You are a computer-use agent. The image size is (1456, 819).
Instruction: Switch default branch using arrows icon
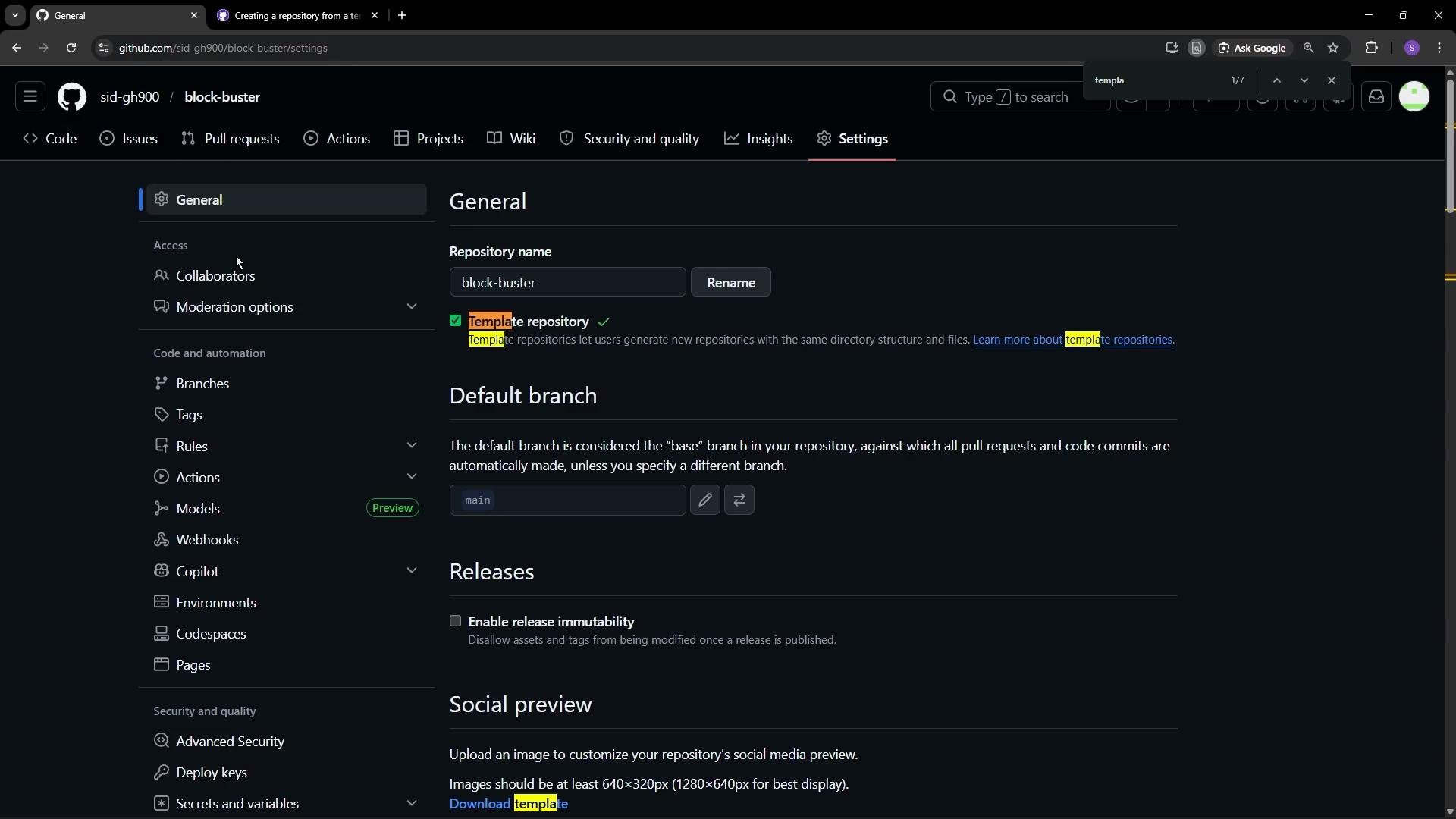739,500
